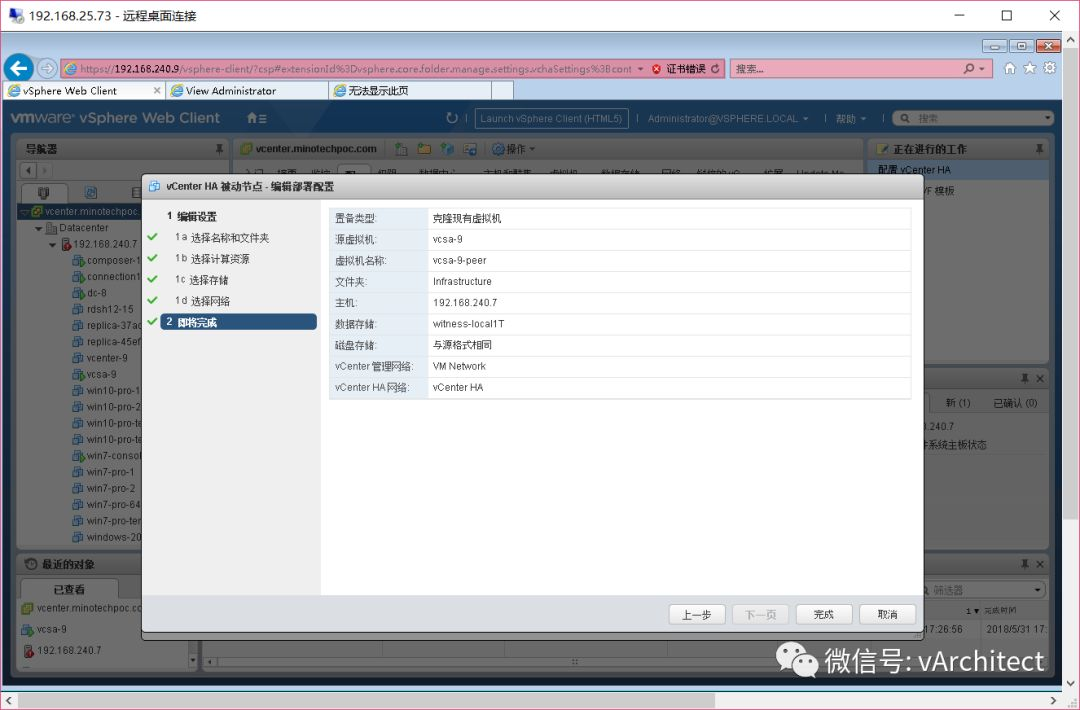
Task: Open the 筛选器 filter dropdown
Action: pyautogui.click(x=1038, y=590)
